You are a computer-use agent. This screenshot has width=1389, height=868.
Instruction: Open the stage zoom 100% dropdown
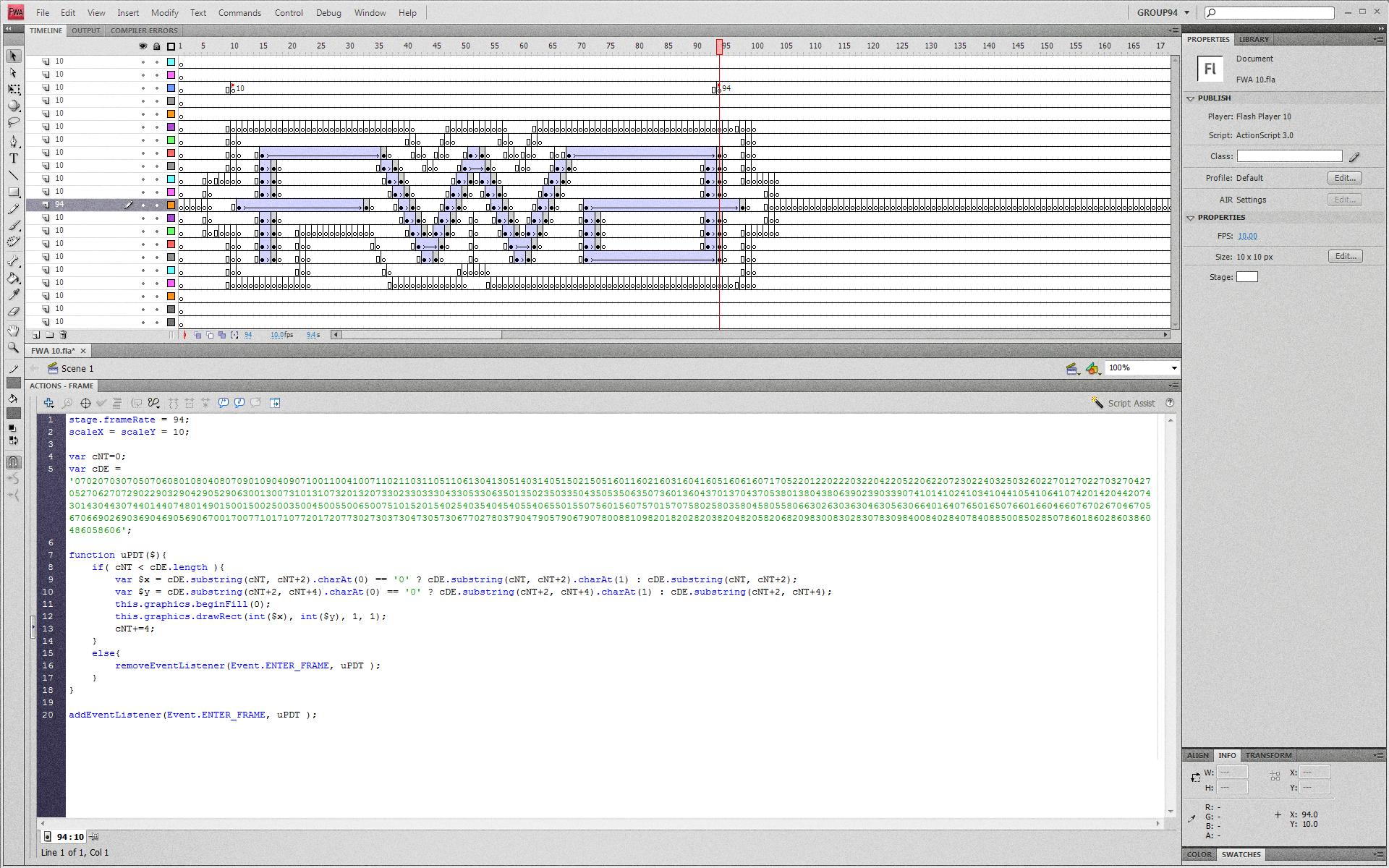(x=1173, y=368)
